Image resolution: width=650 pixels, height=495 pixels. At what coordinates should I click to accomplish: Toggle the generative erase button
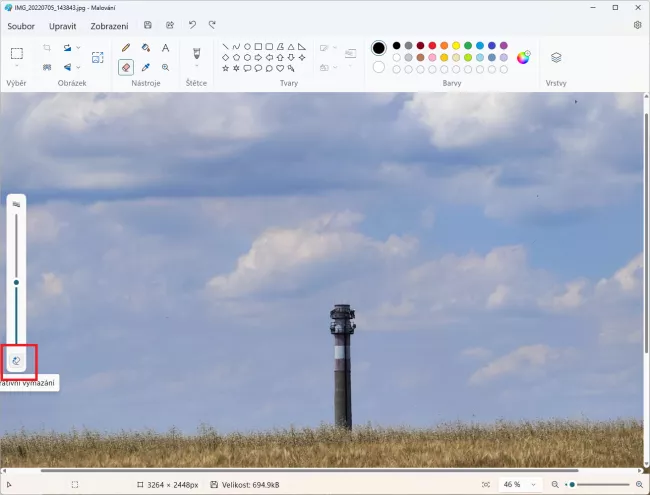[x=17, y=360]
